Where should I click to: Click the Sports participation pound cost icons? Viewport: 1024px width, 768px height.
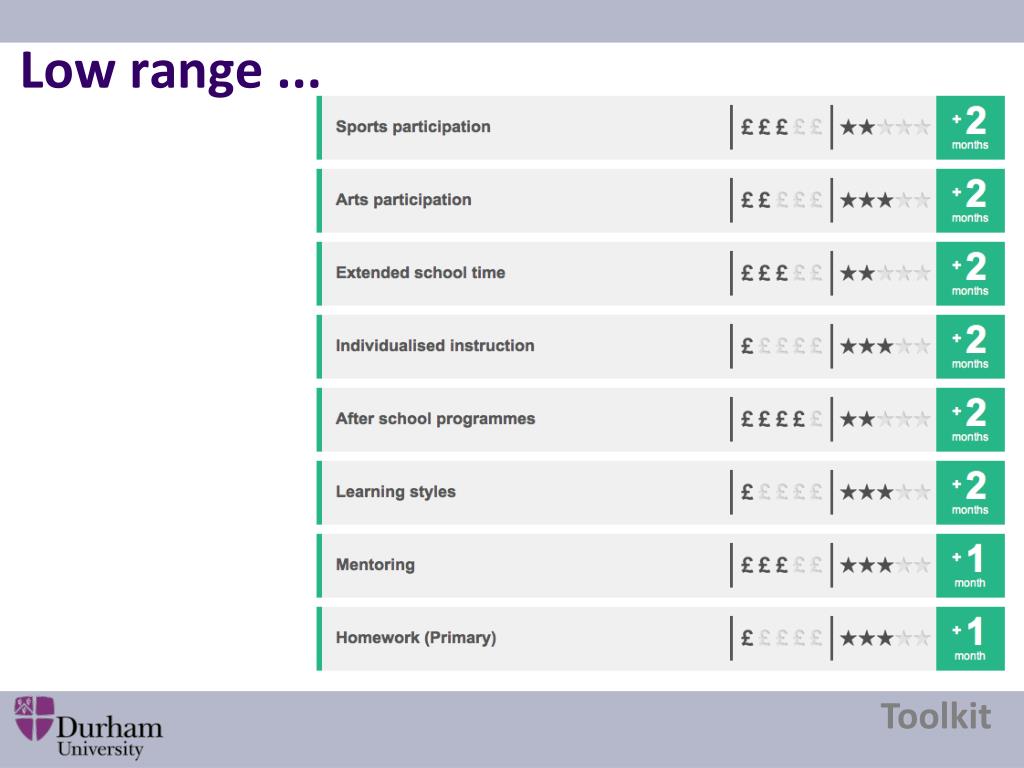[781, 127]
